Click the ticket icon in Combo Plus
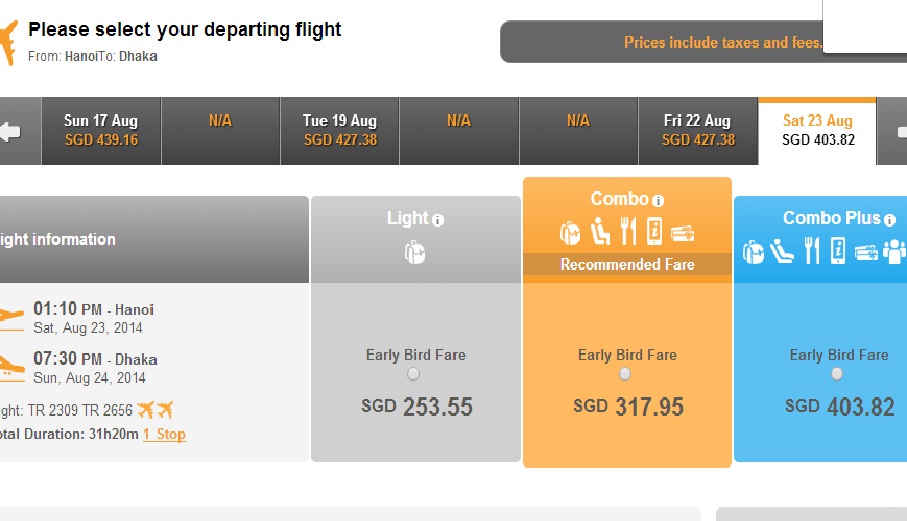 pos(866,253)
